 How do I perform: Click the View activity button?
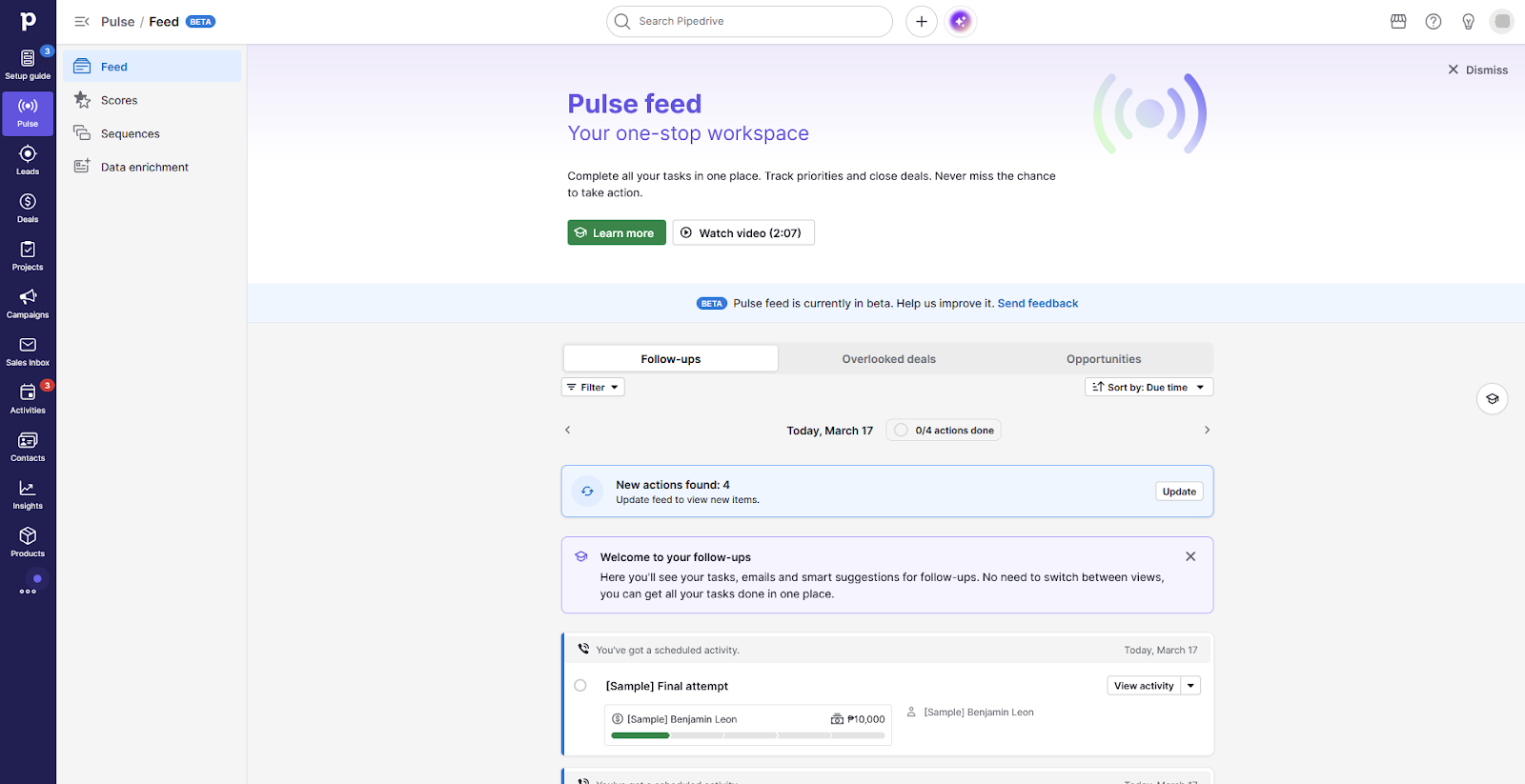(1144, 686)
